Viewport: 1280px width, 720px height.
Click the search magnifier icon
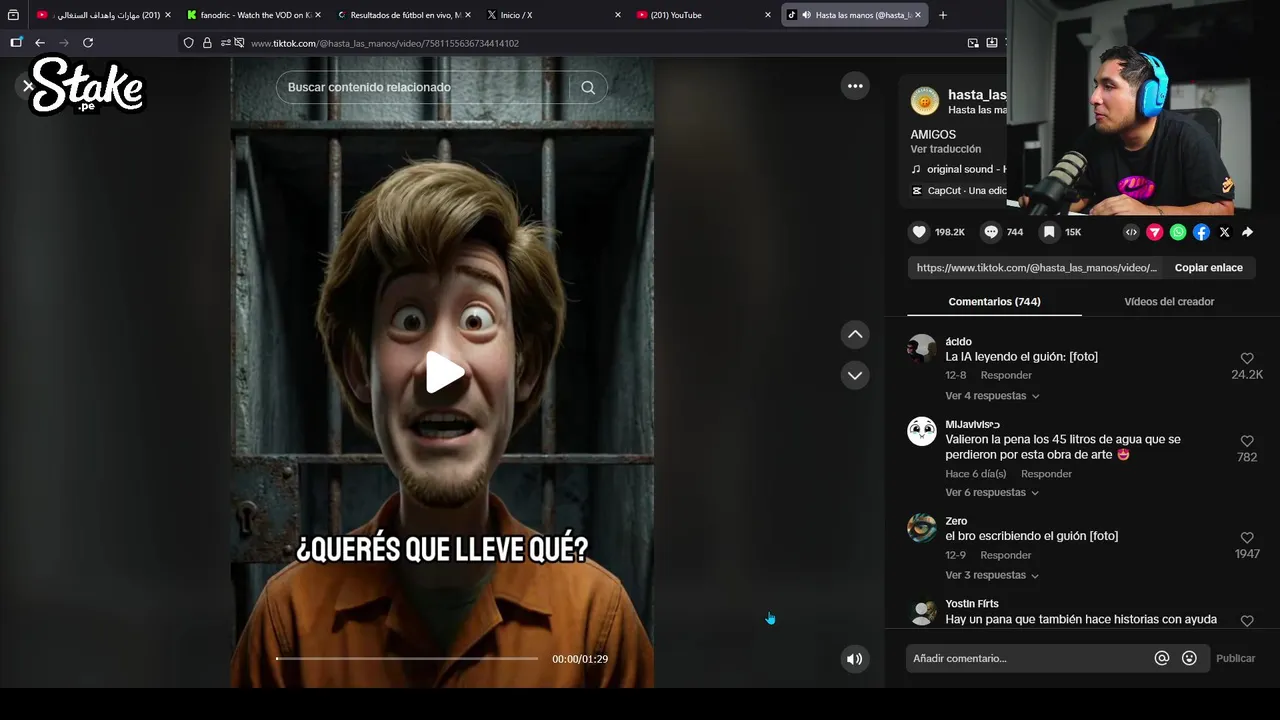[588, 87]
